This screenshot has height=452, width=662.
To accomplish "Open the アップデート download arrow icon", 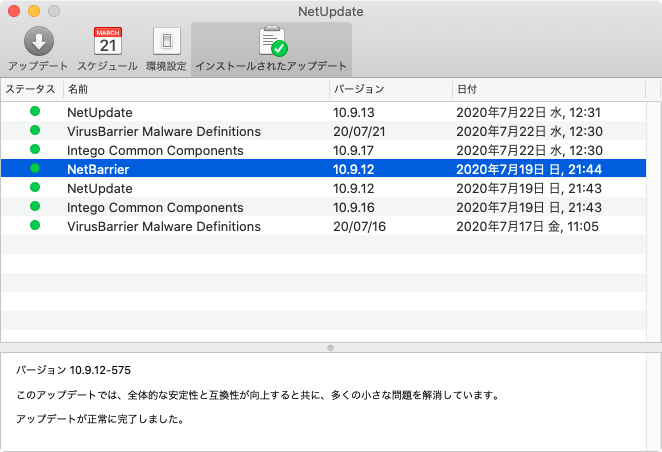I will (38, 41).
